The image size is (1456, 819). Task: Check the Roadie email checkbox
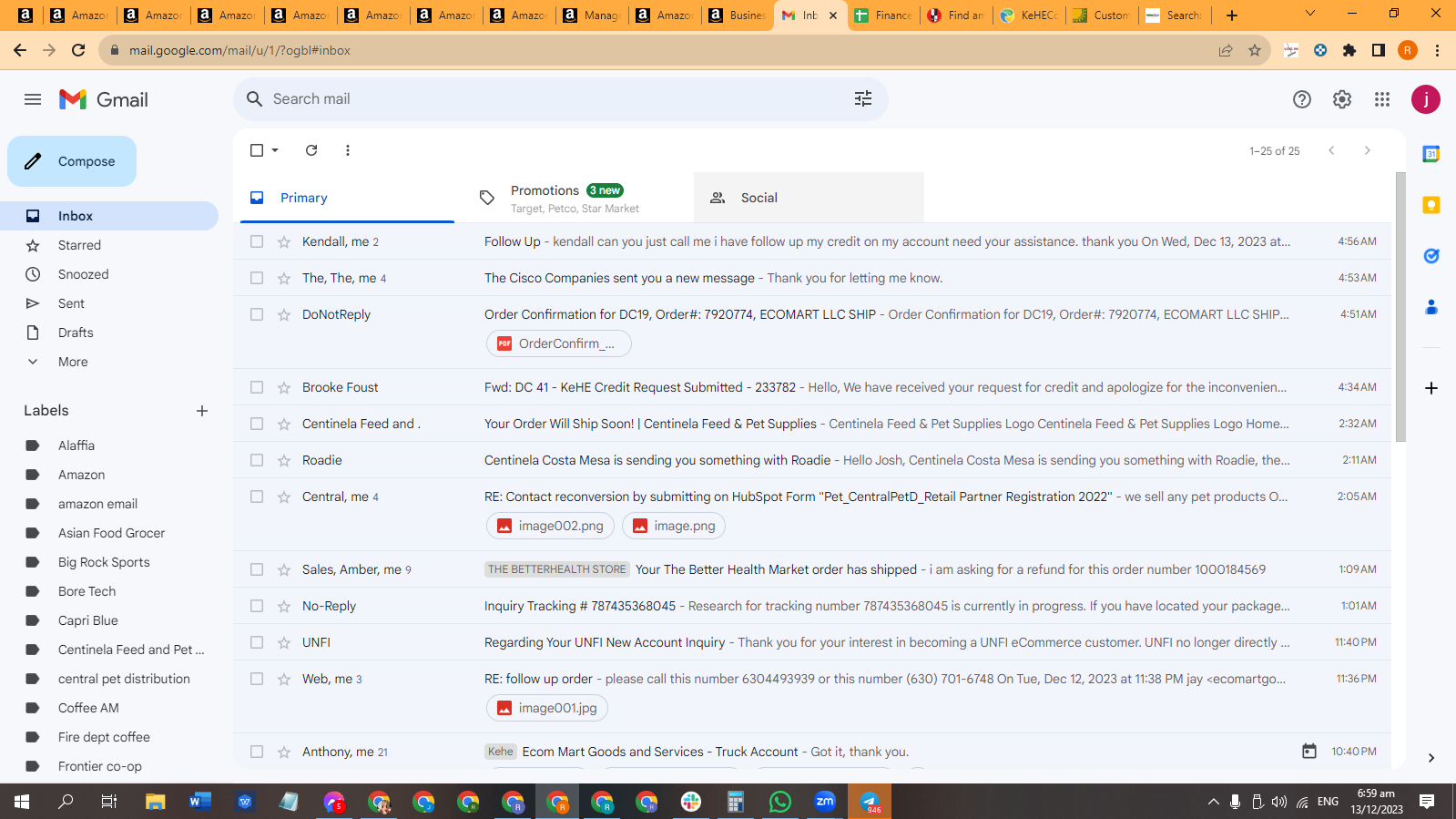[257, 460]
